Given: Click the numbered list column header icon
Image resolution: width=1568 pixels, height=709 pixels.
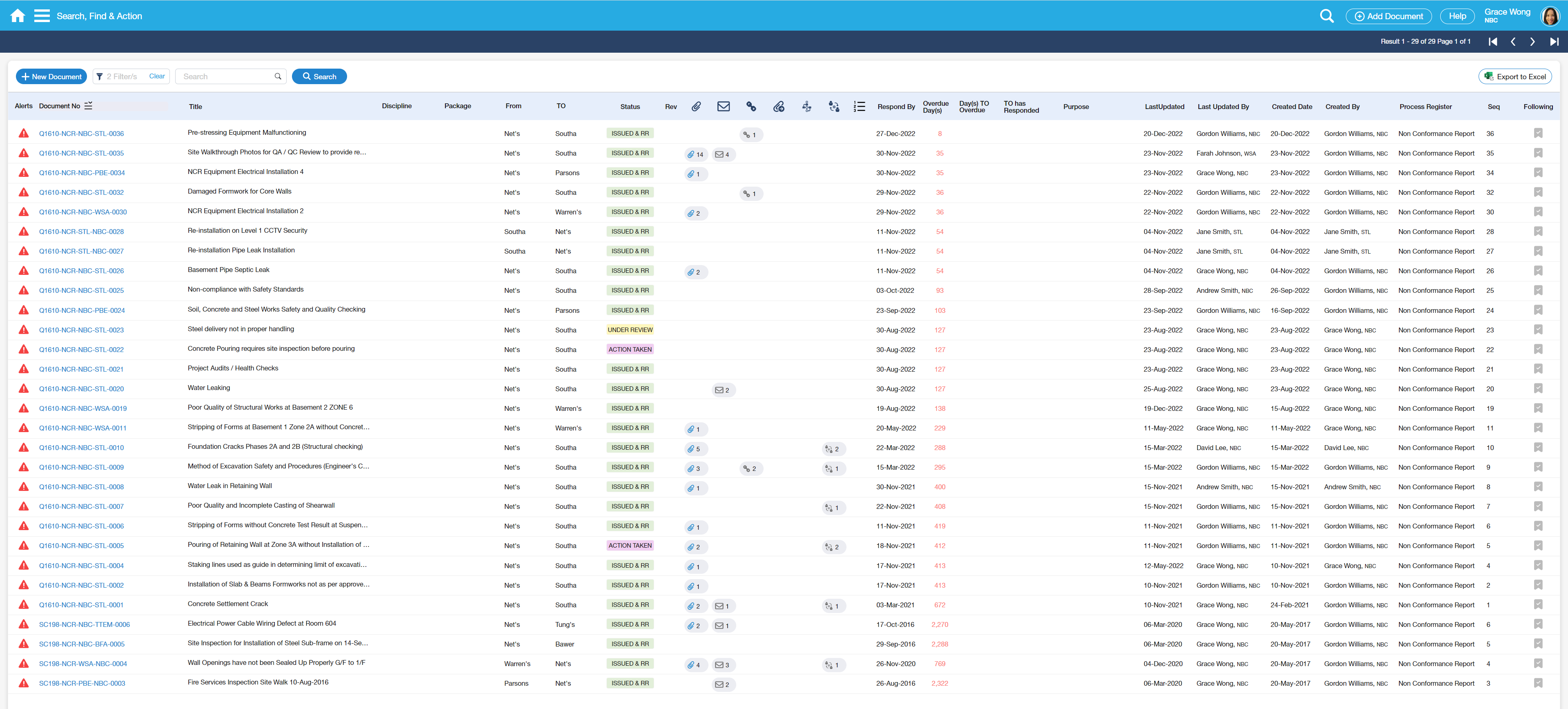Looking at the screenshot, I should (x=859, y=107).
